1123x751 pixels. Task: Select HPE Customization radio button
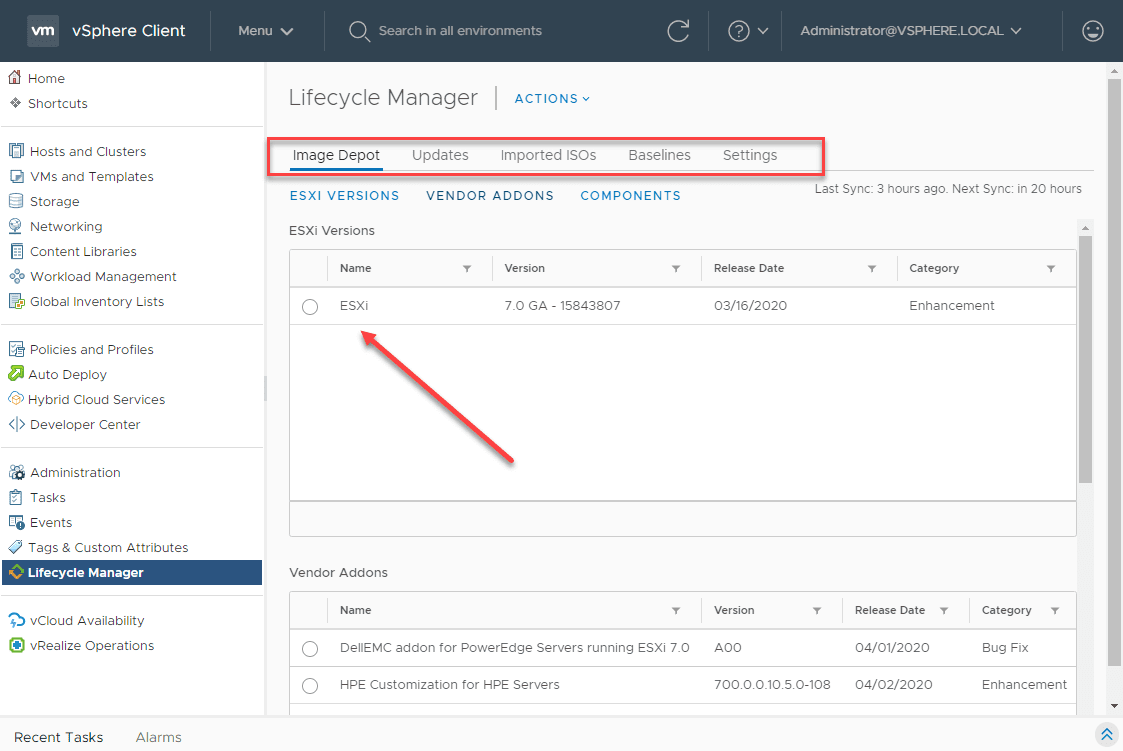click(310, 686)
